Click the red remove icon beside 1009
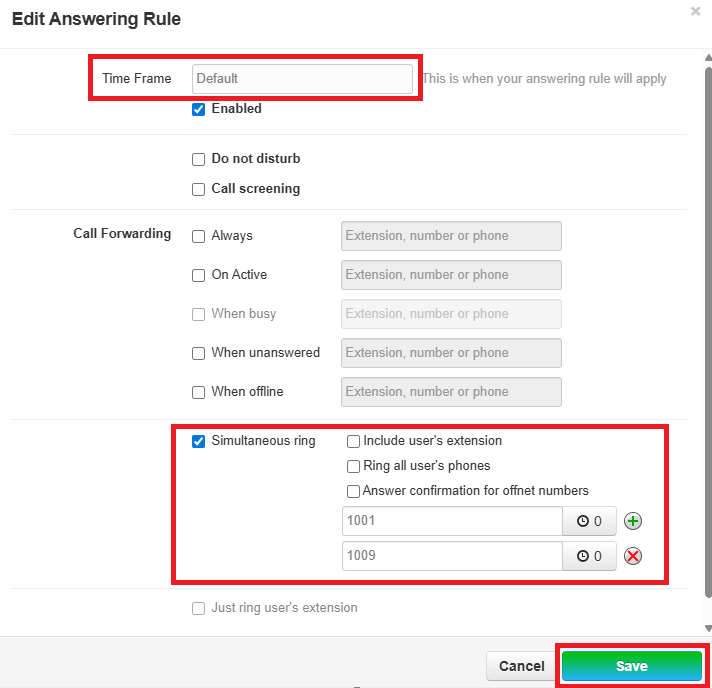 [632, 556]
